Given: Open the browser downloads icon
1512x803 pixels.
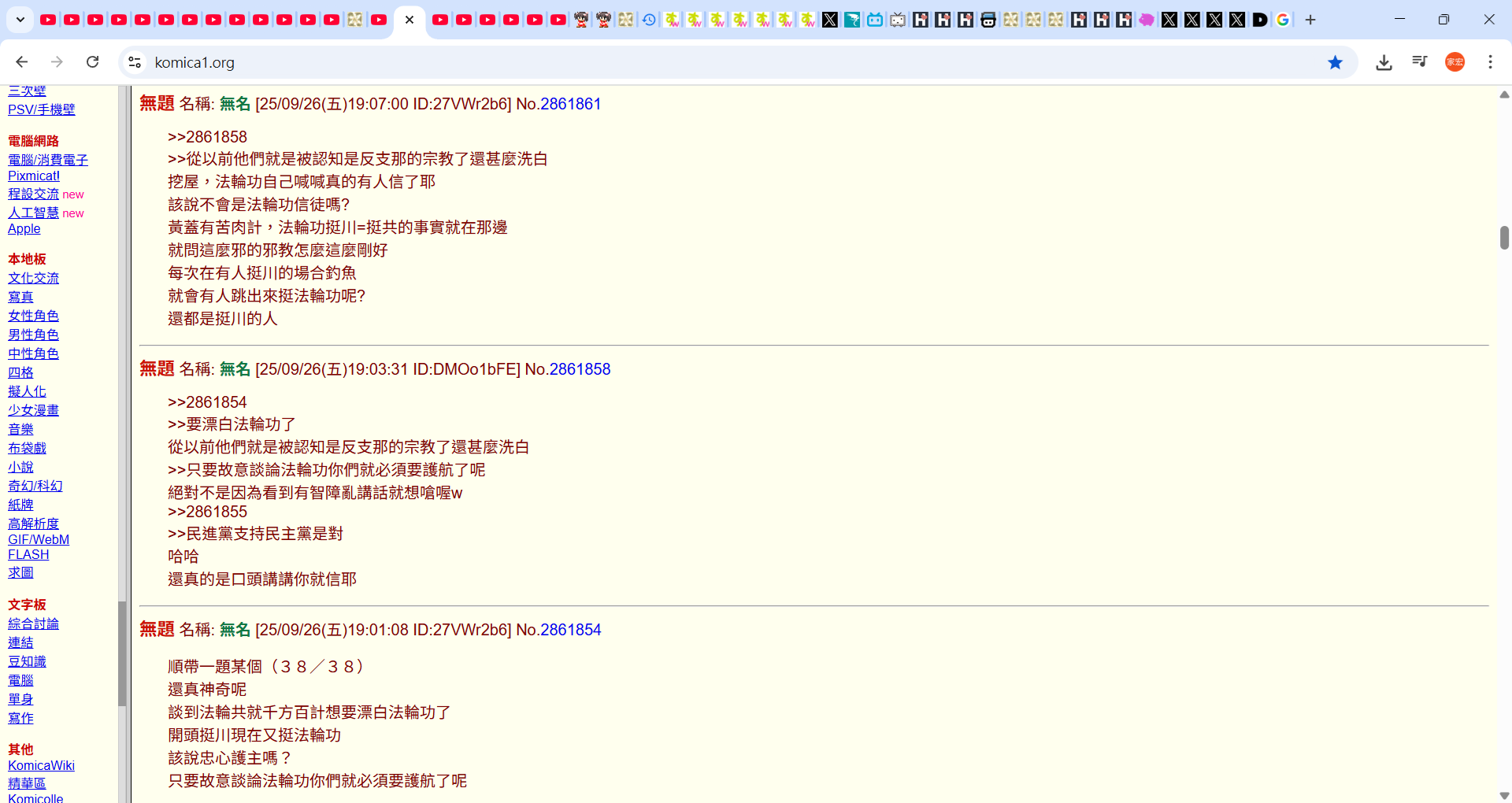Looking at the screenshot, I should (x=1384, y=62).
